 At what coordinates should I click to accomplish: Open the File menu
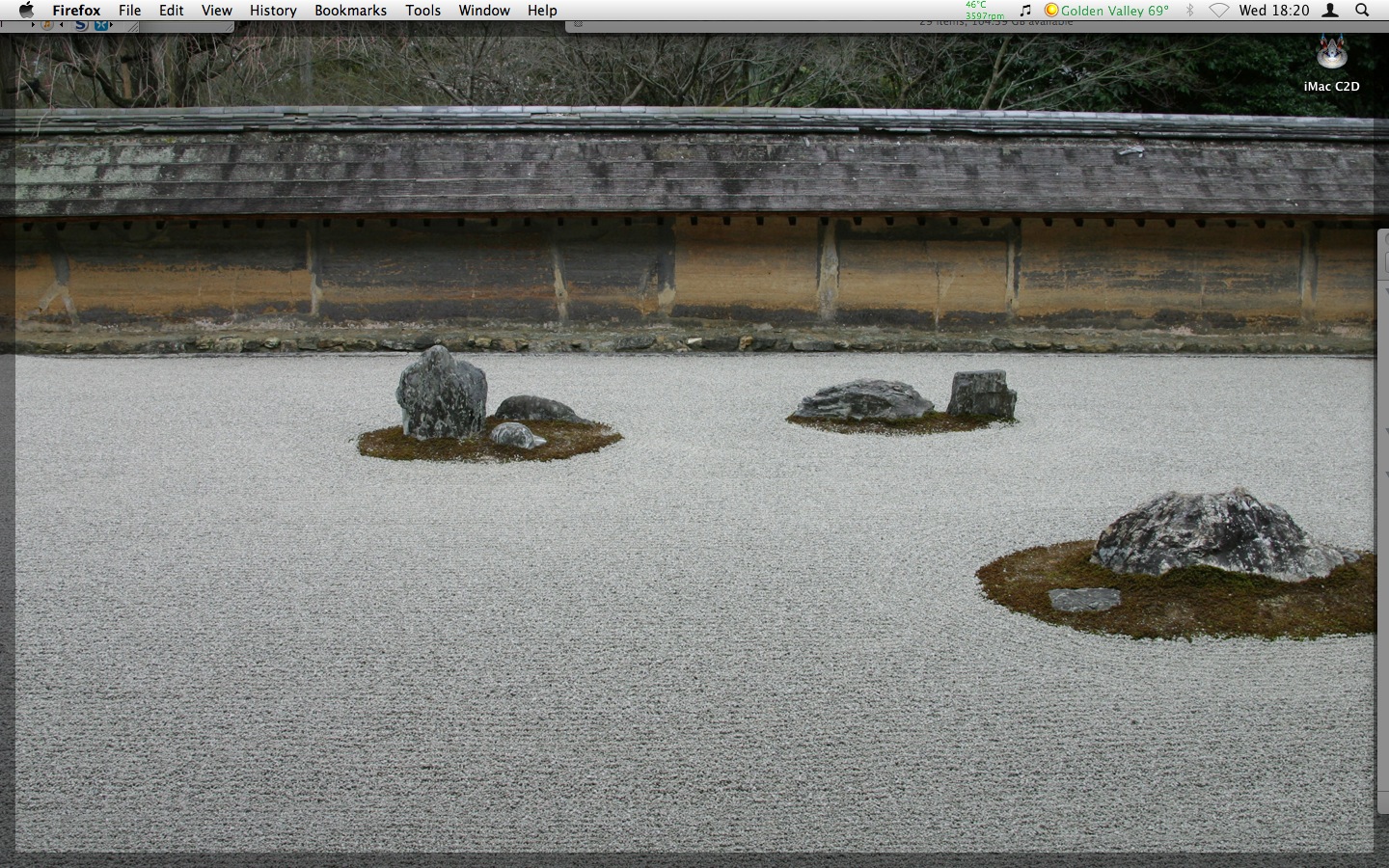coord(129,11)
